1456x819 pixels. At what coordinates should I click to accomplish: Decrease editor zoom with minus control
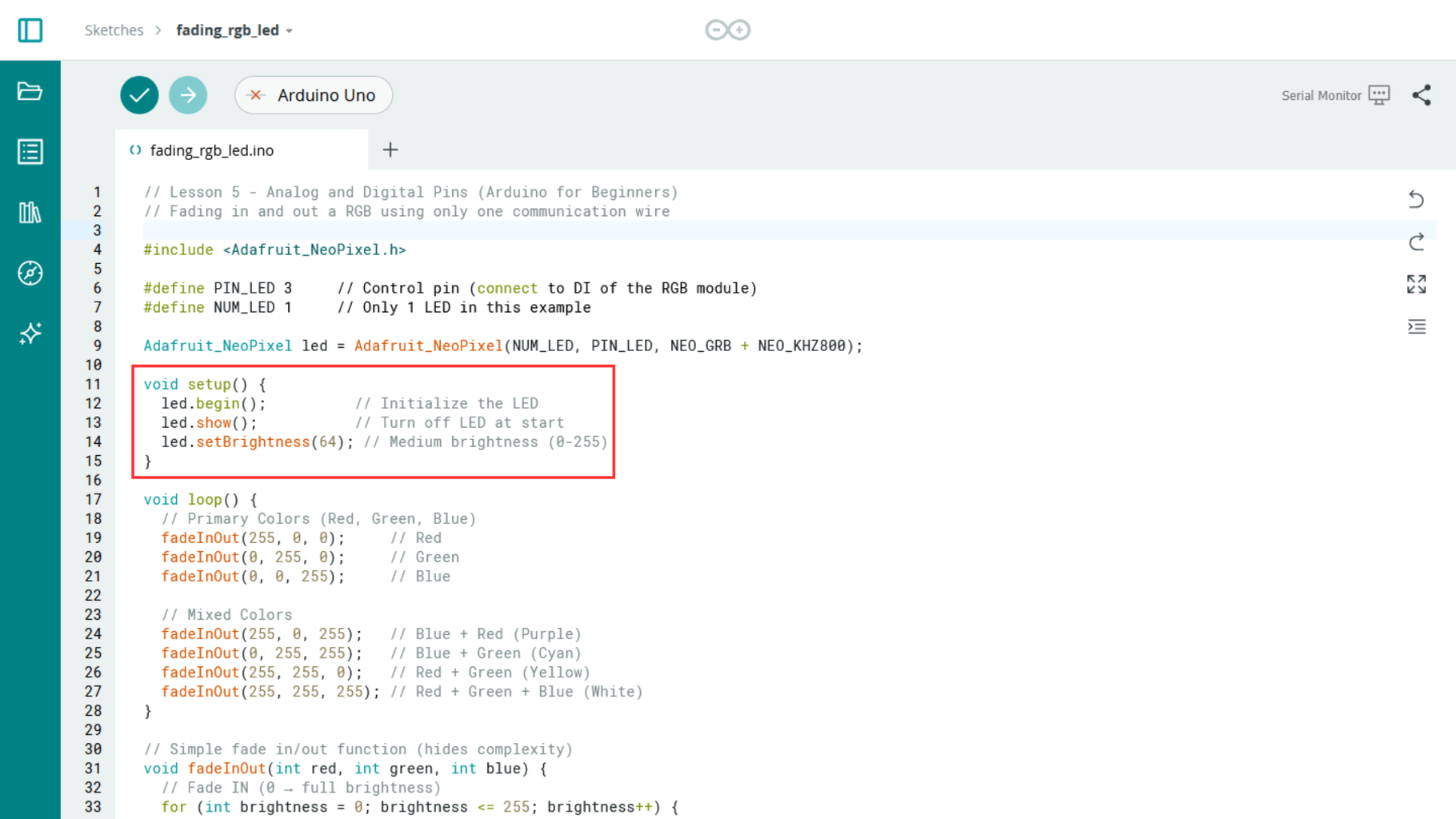(x=714, y=30)
